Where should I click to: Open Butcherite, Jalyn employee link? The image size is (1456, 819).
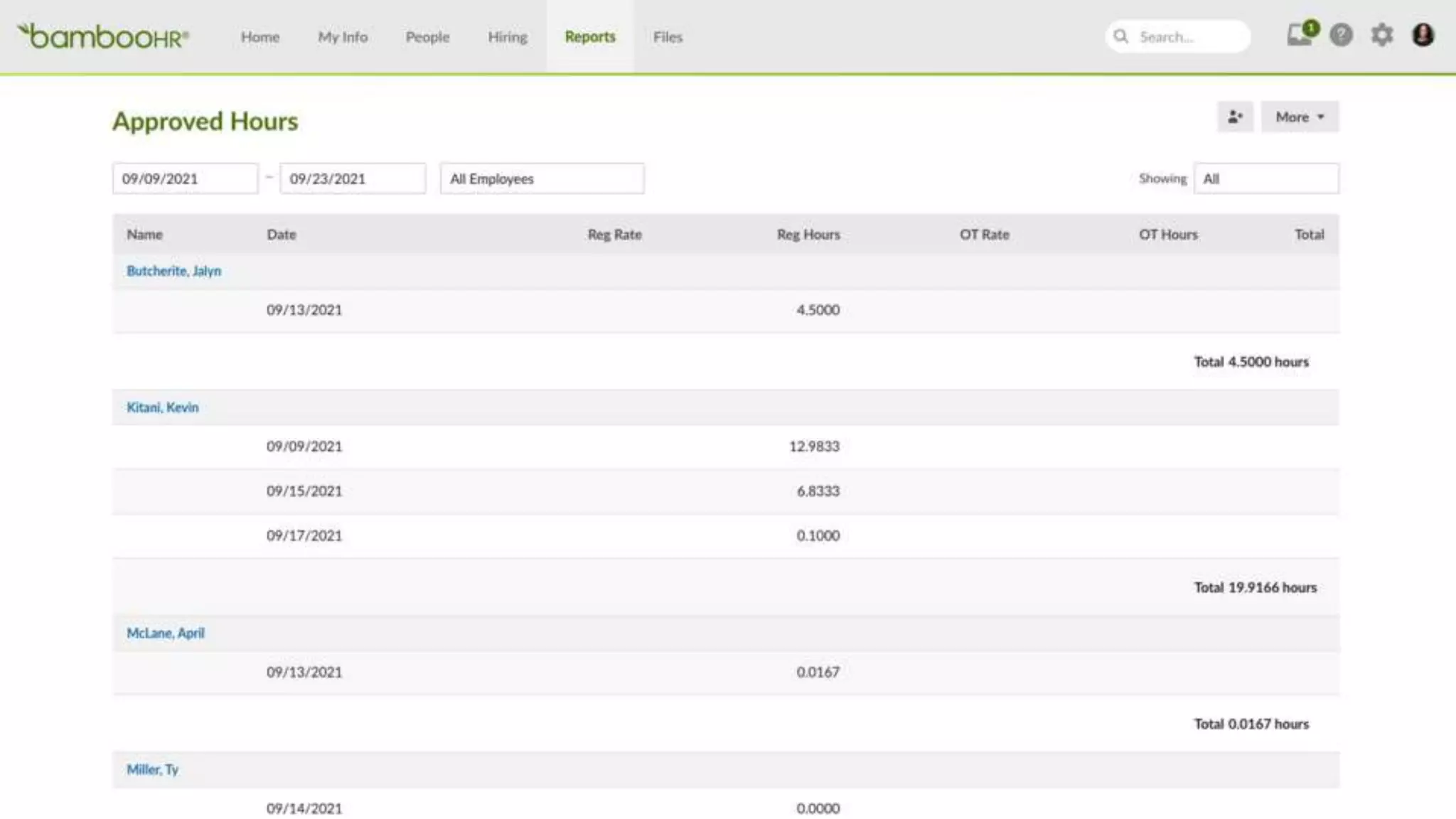point(173,271)
